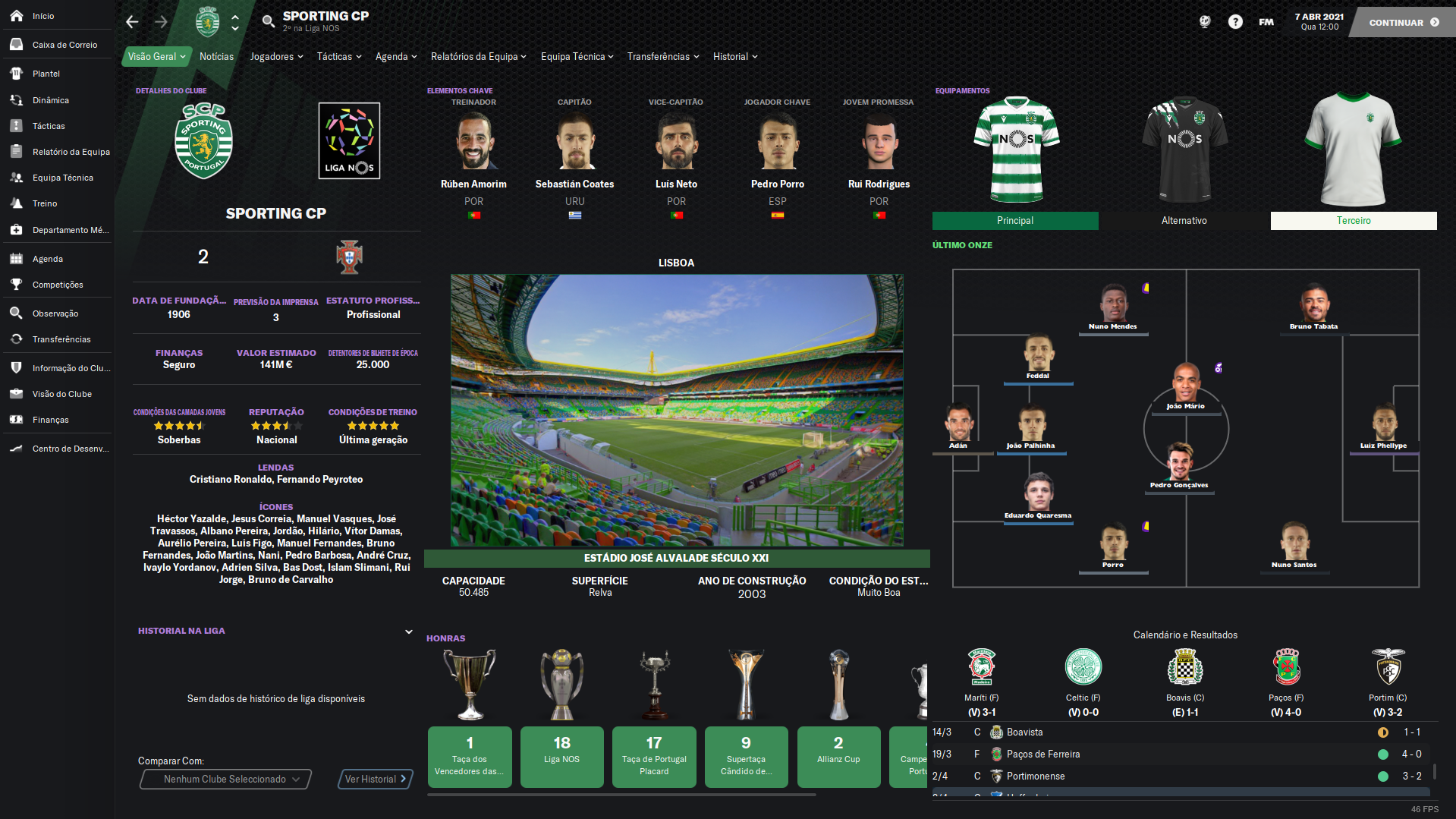Select the Alternativo kit option
Screen dimensions: 1456x819
(x=1184, y=221)
